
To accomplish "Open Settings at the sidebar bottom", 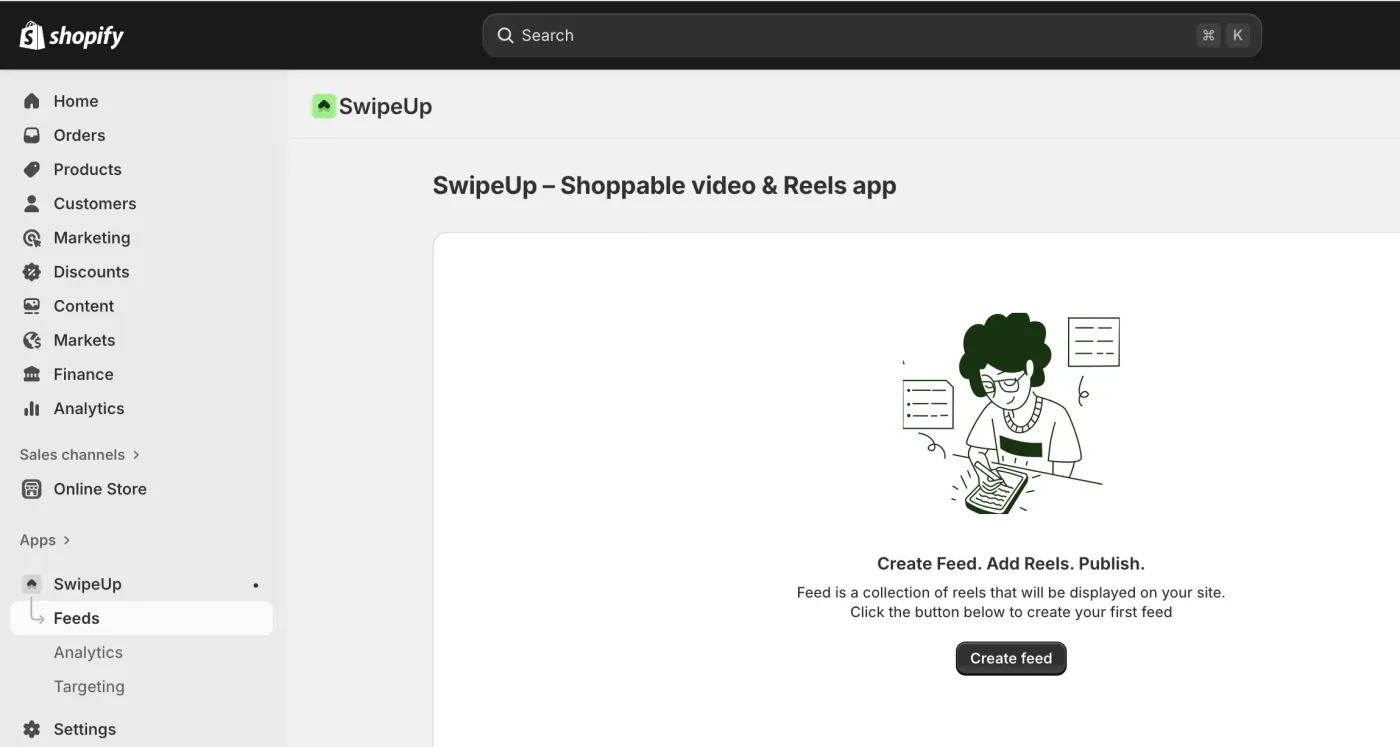I will click(x=31, y=729).
